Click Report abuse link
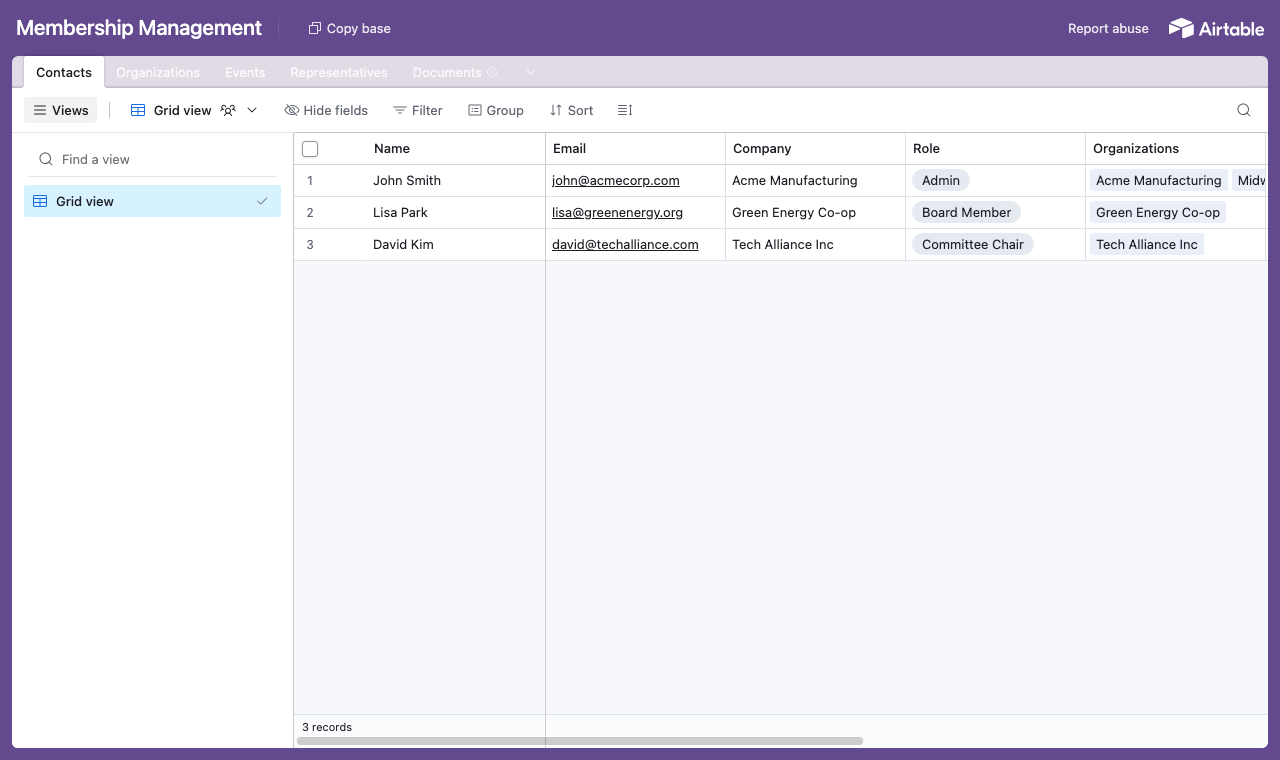The height and width of the screenshot is (760, 1280). (1108, 28)
